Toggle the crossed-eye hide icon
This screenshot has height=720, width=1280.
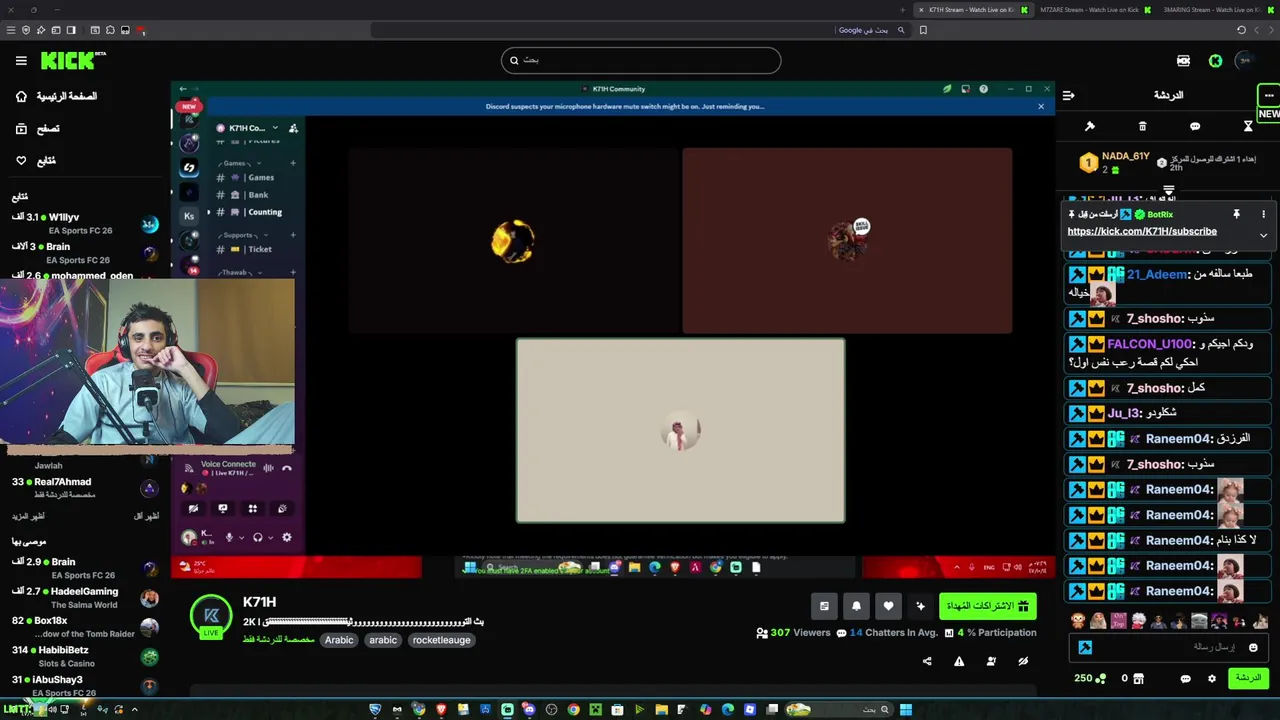click(x=1023, y=661)
